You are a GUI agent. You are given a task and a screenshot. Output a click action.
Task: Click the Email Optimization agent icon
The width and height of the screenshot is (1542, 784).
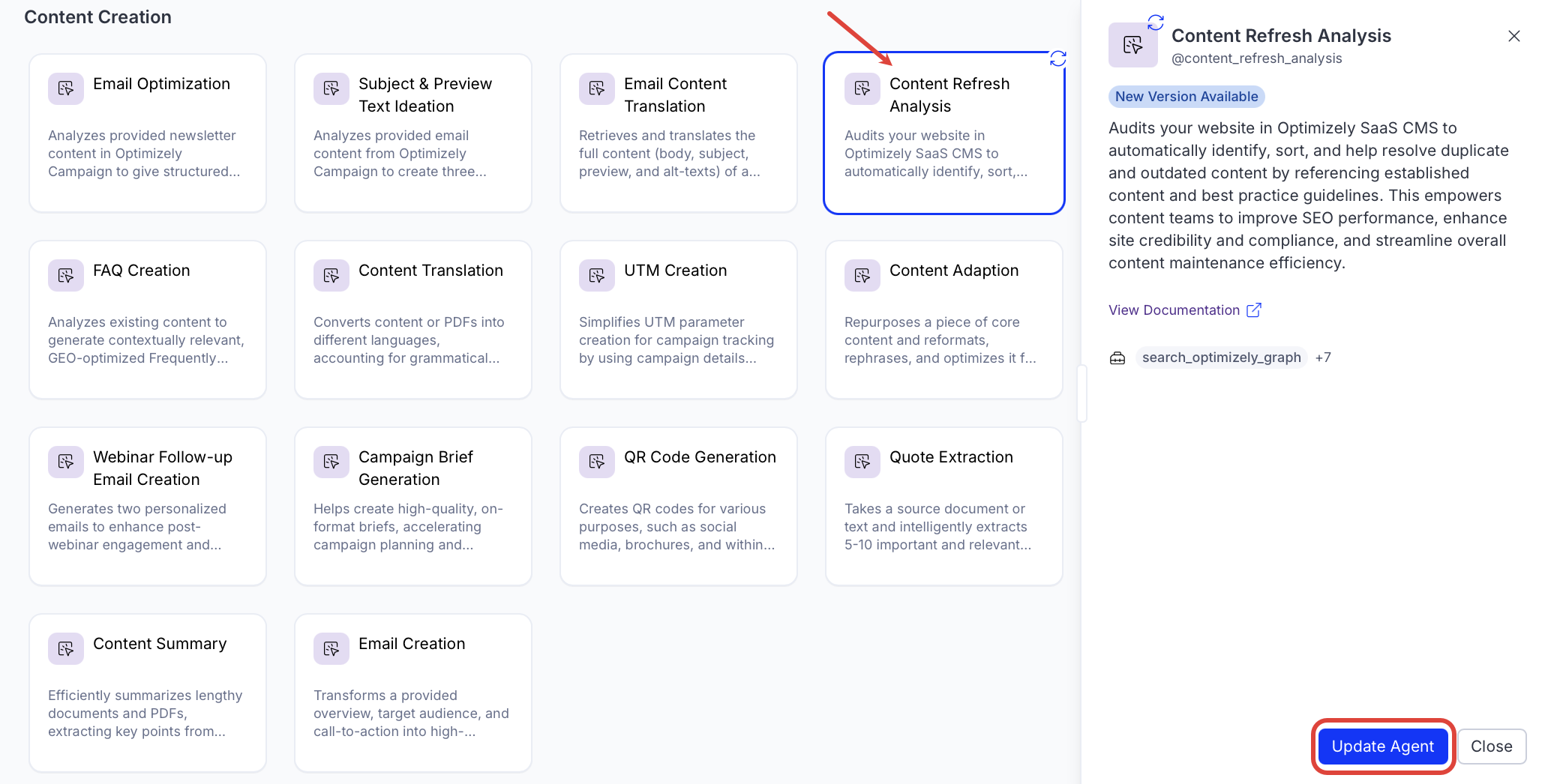66,88
